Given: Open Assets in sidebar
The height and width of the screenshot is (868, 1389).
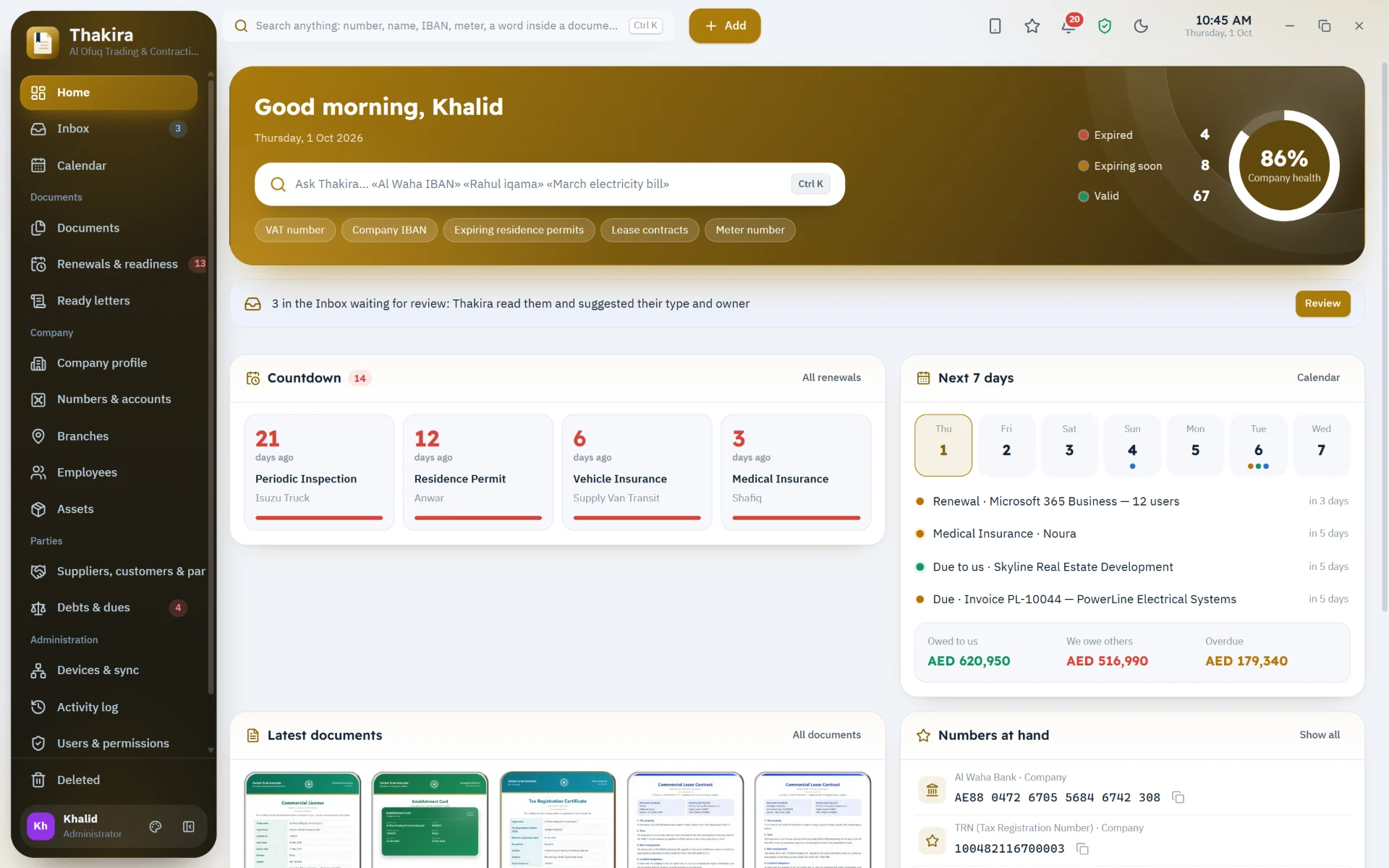Looking at the screenshot, I should 109,509.
